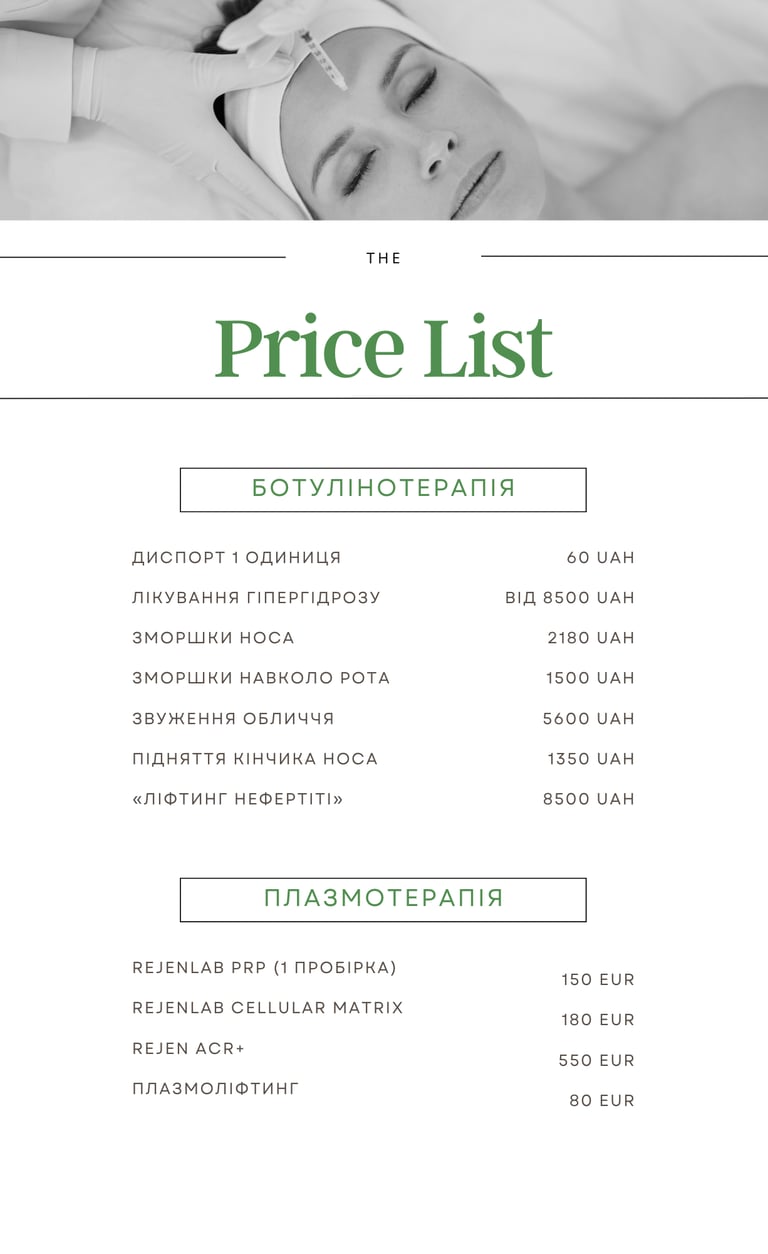This screenshot has height=1254, width=768.
Task: Click the 60 UAH price
Action: [601, 558]
